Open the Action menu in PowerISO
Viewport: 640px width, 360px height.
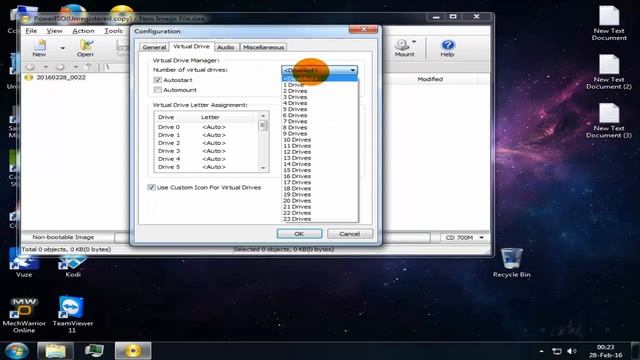(83, 31)
